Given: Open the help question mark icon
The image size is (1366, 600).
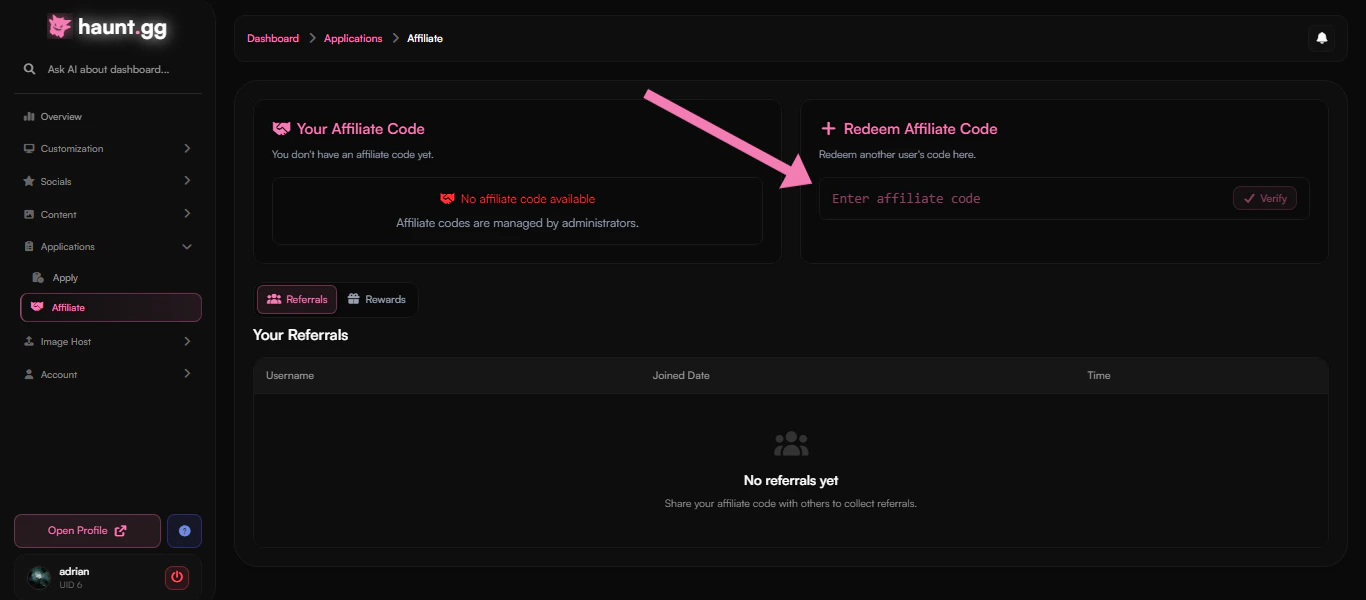Looking at the screenshot, I should click(x=184, y=531).
